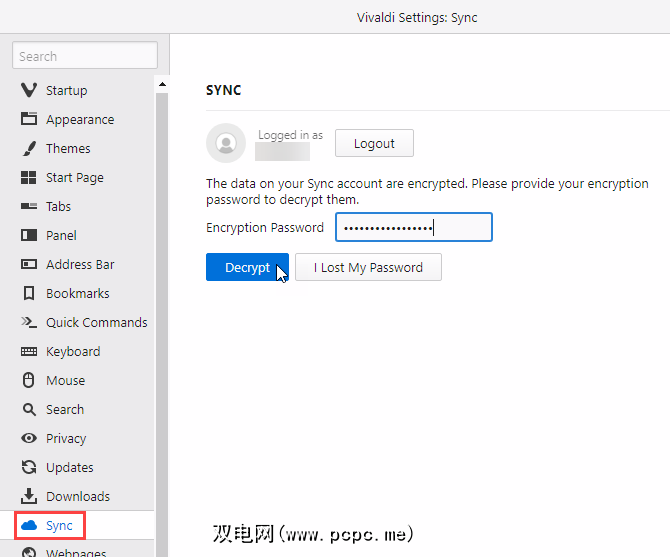Click the Encryption Password label
Screen dimensions: 670x557
coord(264,228)
